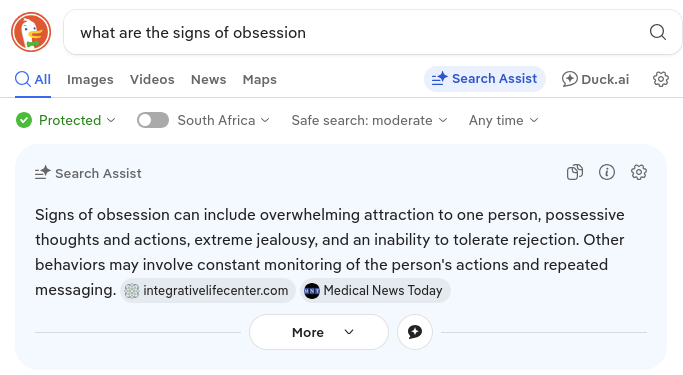Open the Medical News Today source link
Viewport: 683px width, 375px height.
[375, 291]
